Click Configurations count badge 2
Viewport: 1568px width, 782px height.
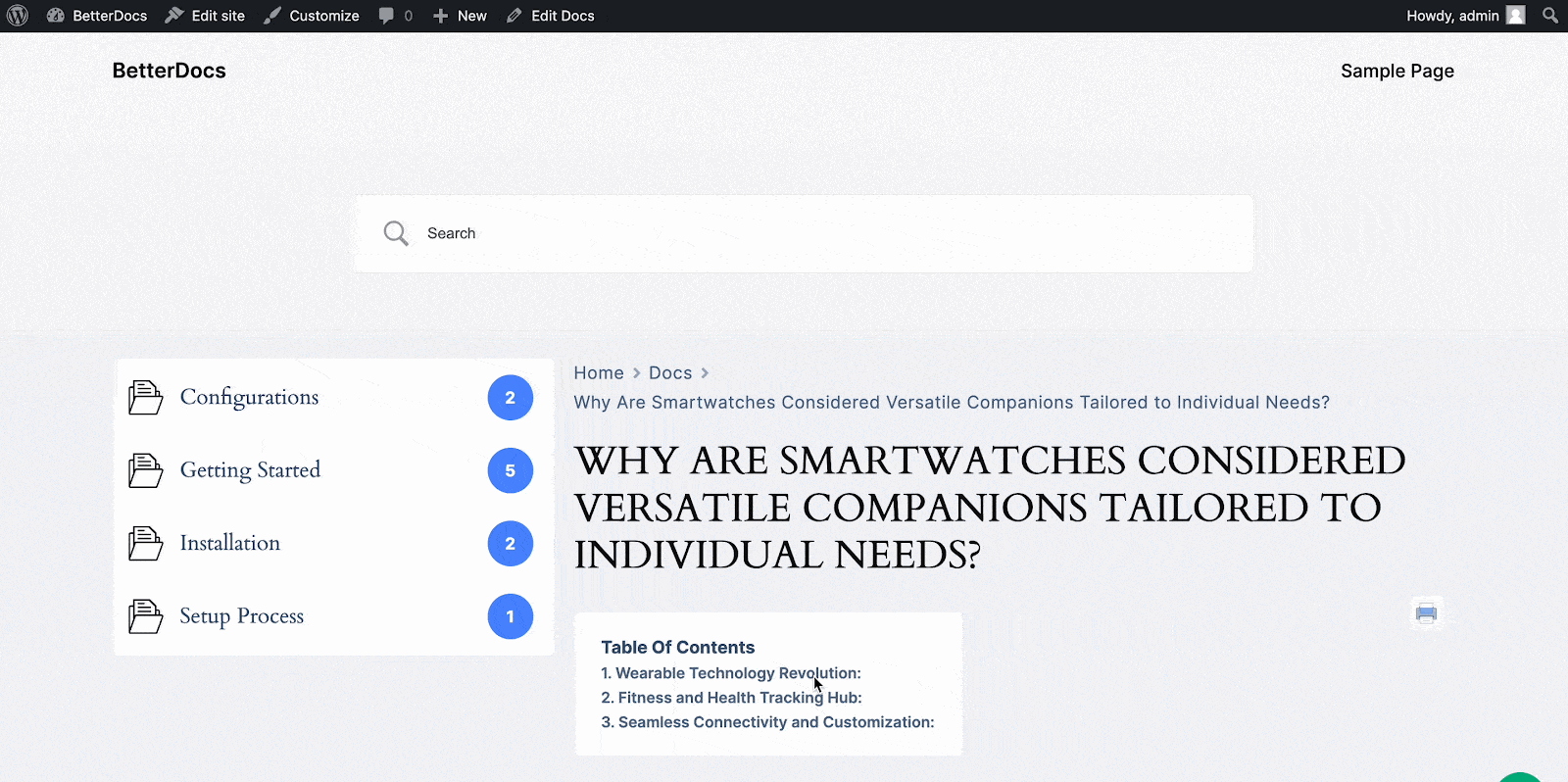point(510,398)
